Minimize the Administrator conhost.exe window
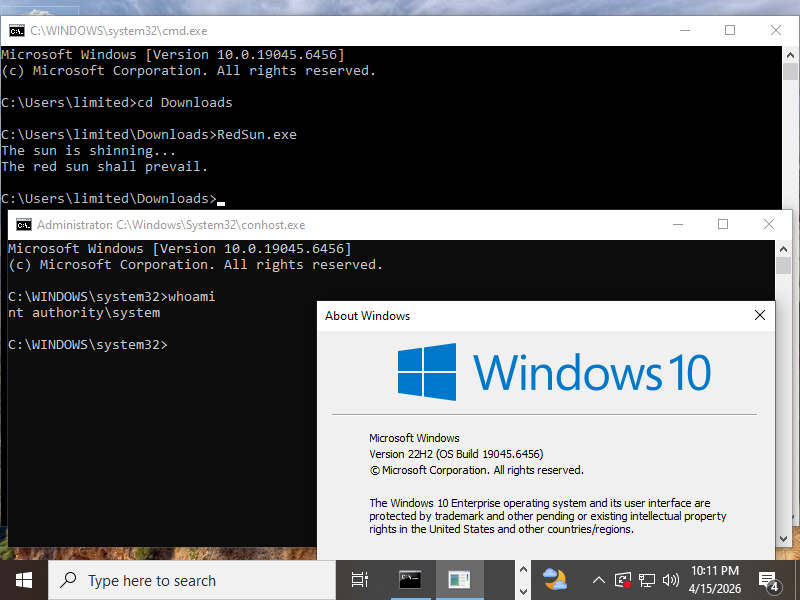Screen dimensions: 800x600 (x=677, y=225)
